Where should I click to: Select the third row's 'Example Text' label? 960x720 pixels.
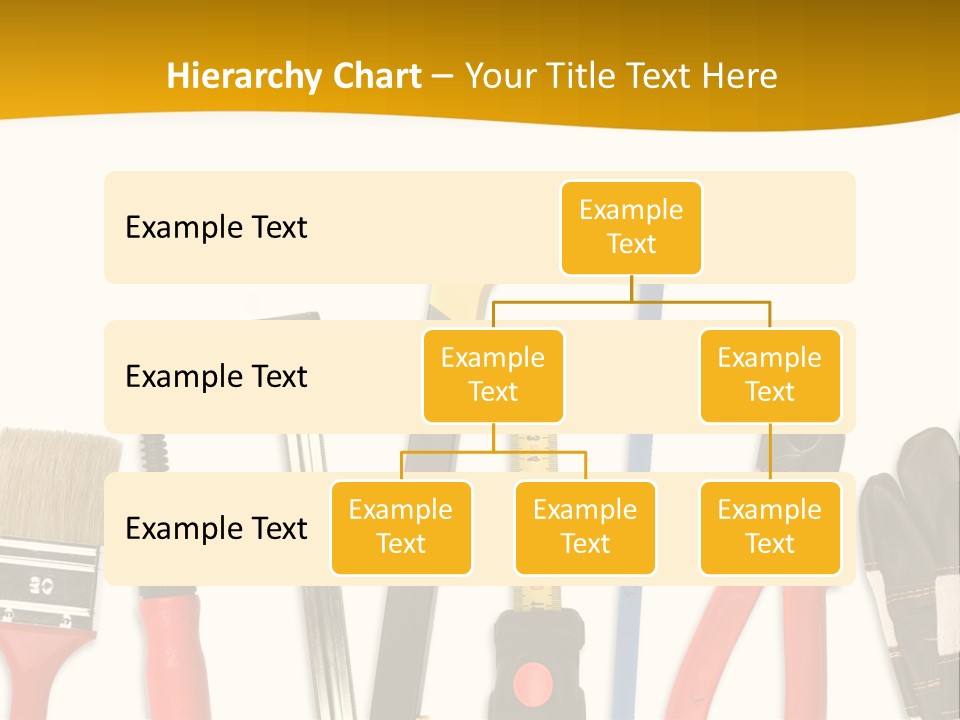coord(216,528)
